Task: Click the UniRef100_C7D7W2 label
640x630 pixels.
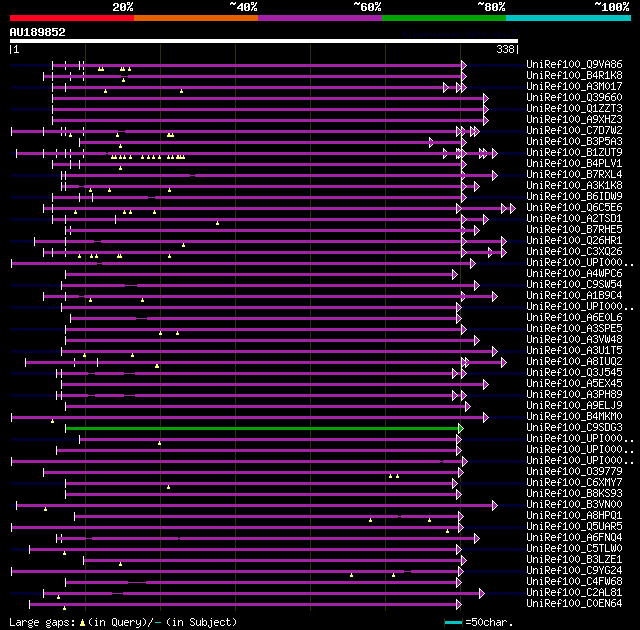Action: point(574,131)
